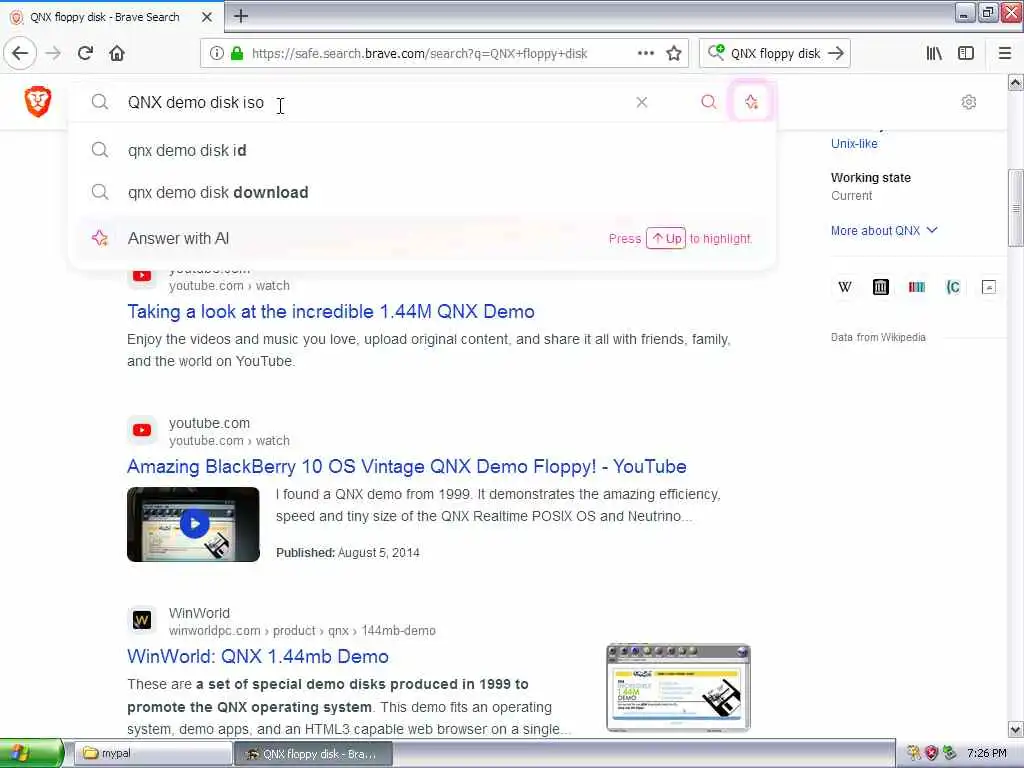Screen dimensions: 1024x768
Task: Run search with pink magnifier icon
Action: (x=709, y=102)
